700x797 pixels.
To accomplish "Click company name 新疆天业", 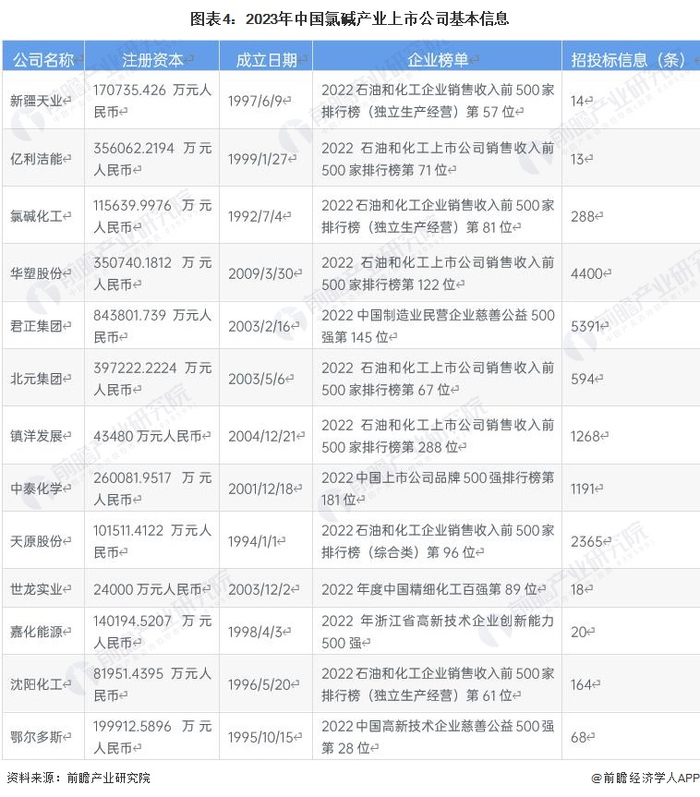I will pos(36,101).
